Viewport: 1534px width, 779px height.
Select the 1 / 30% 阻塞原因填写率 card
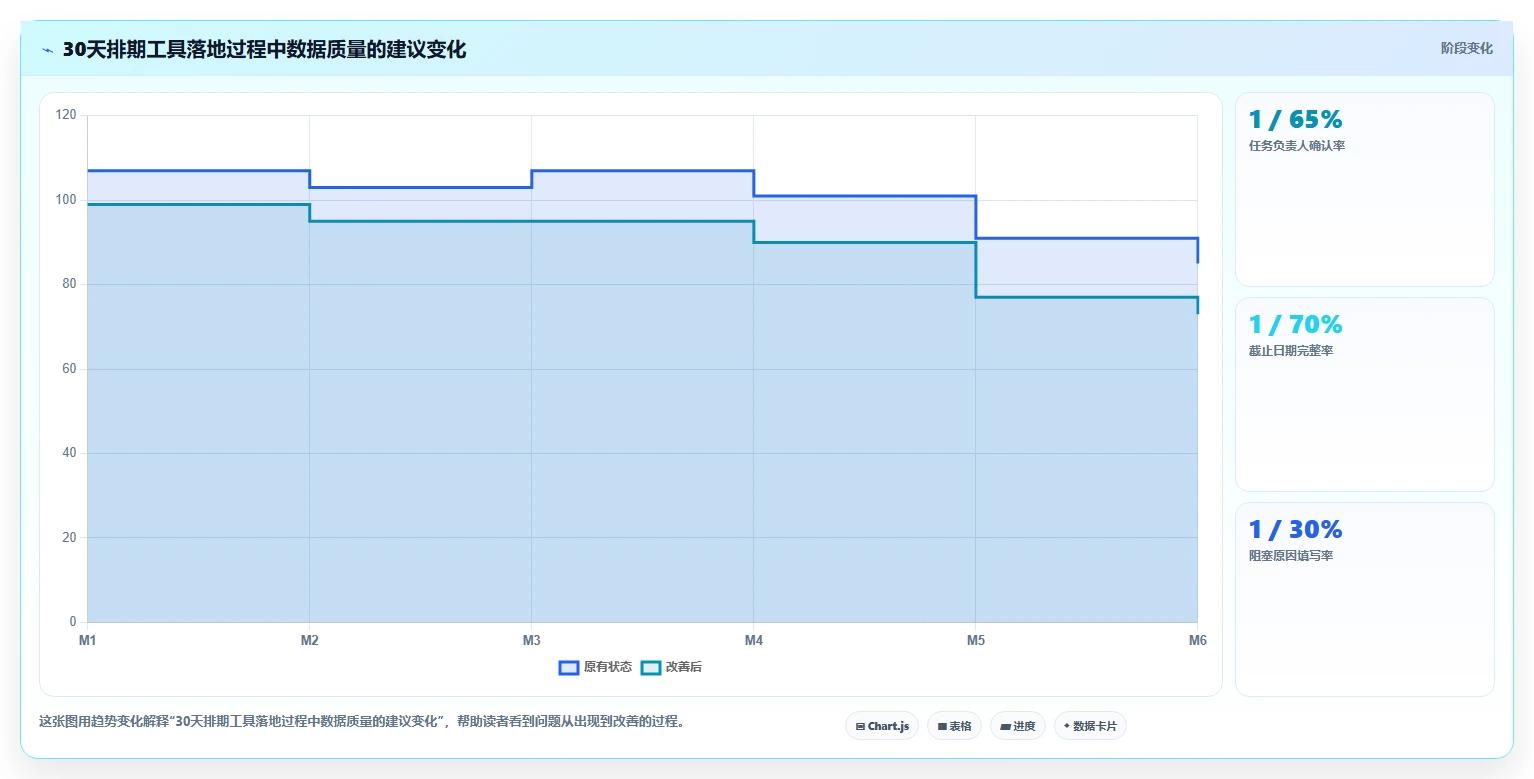tap(1365, 599)
